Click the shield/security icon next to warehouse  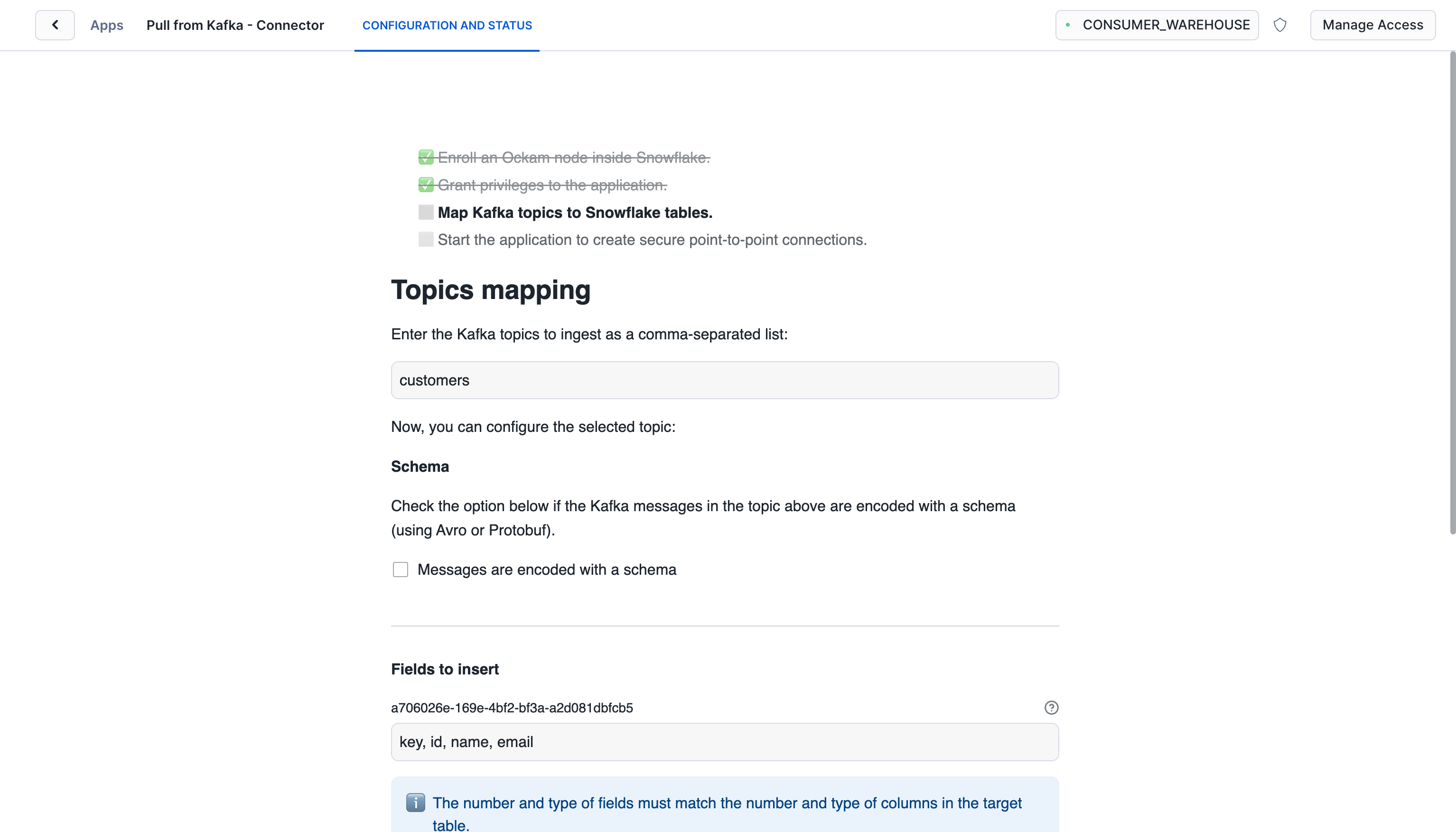(x=1281, y=25)
